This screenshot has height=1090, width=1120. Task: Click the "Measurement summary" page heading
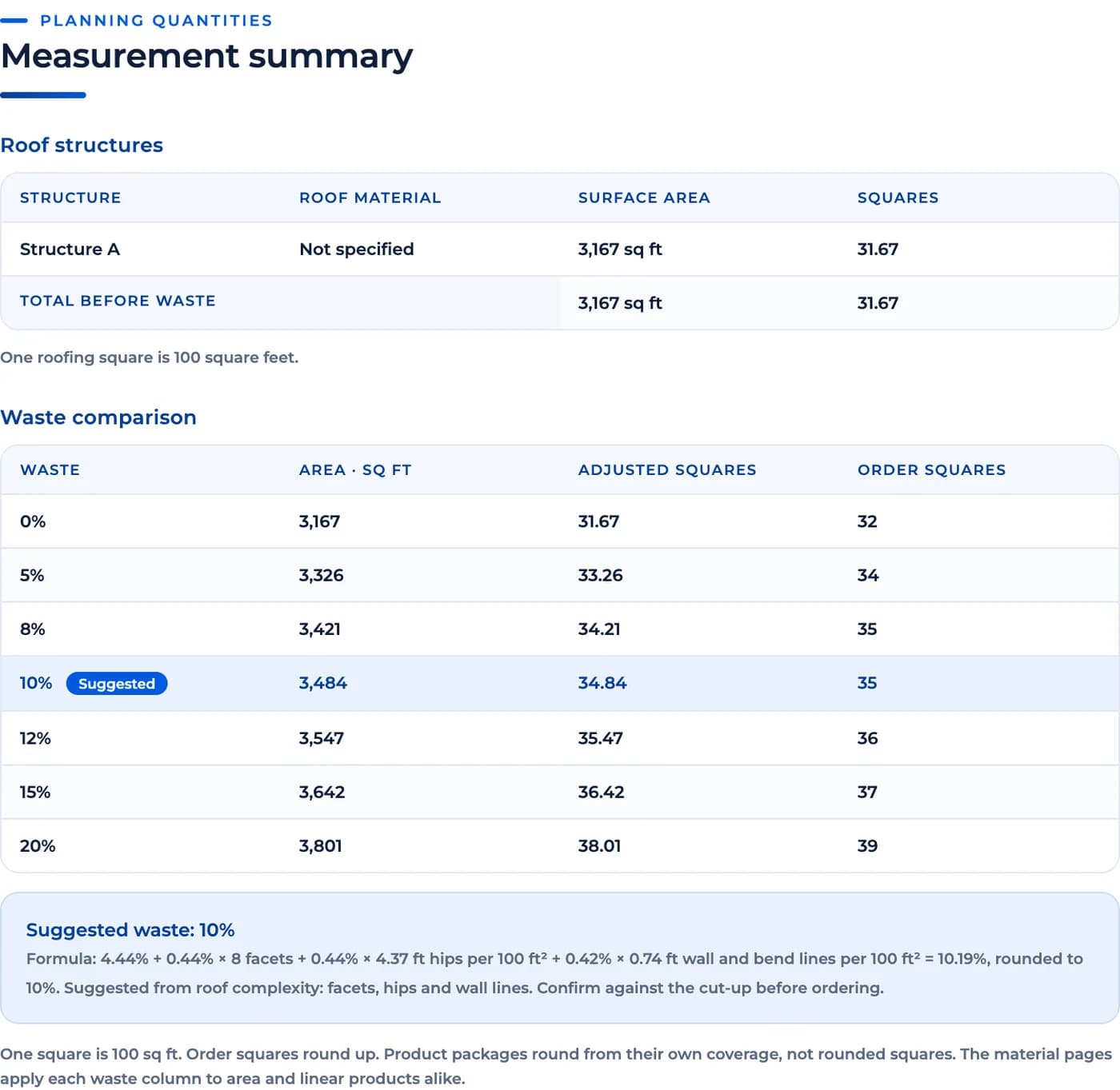pos(206,56)
